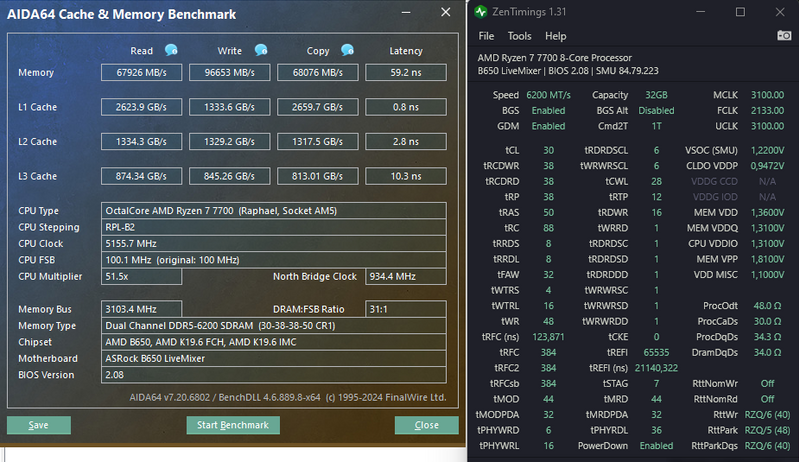The width and height of the screenshot is (799, 462).
Task: Click L1 Cache Copy value 2659.7 GB/s
Action: point(318,107)
